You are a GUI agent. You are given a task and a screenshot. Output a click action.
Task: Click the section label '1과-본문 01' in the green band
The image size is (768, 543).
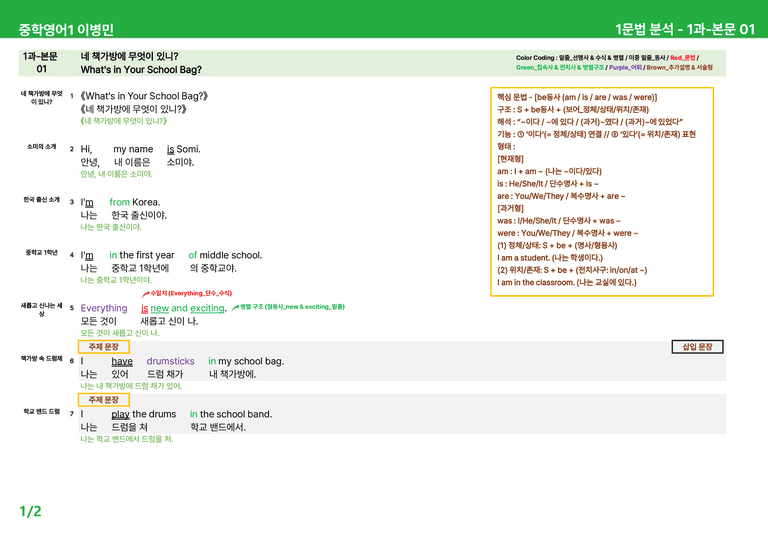[40, 63]
